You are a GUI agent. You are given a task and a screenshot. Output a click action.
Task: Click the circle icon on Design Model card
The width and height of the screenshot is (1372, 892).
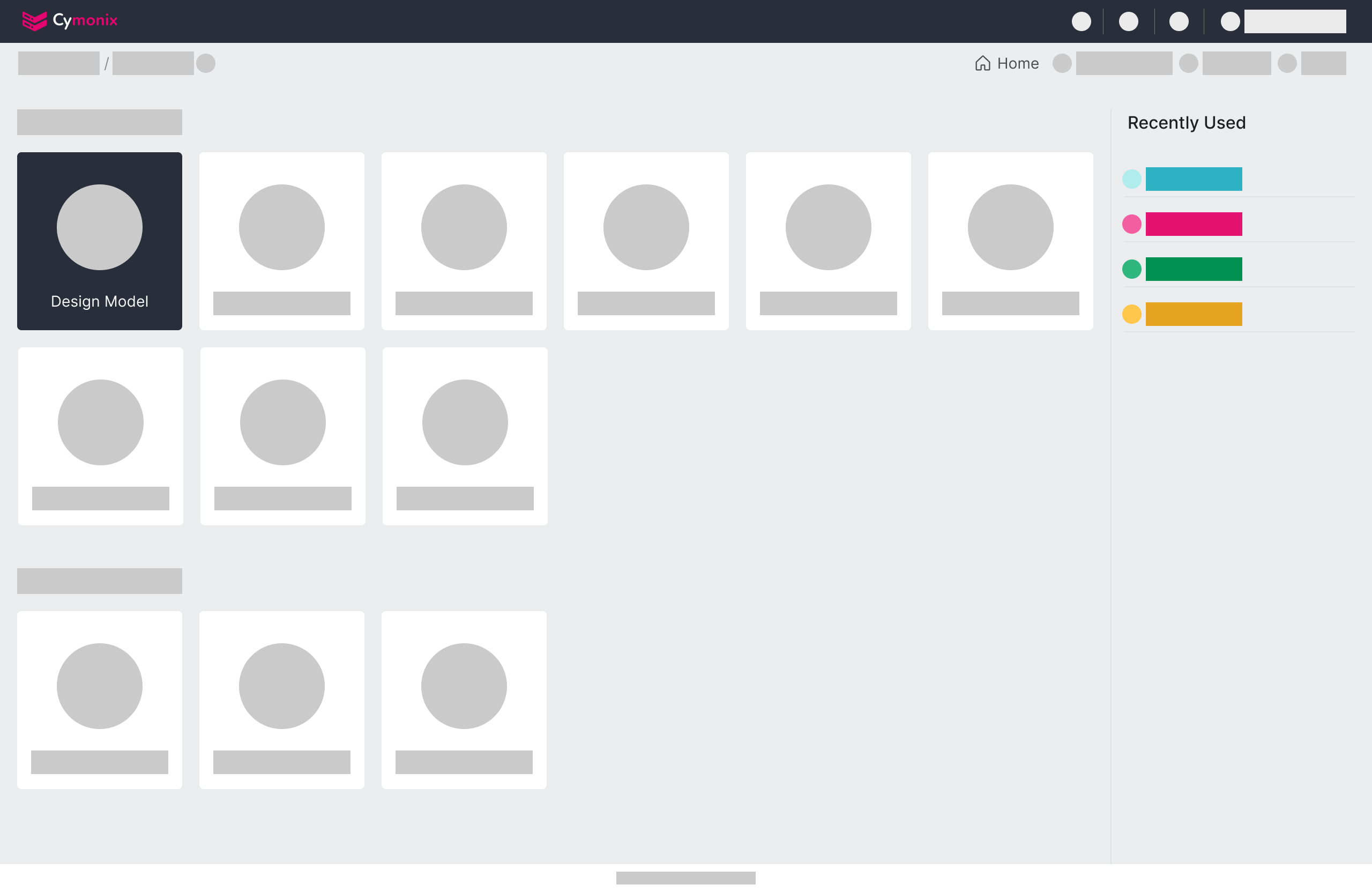pos(99,227)
